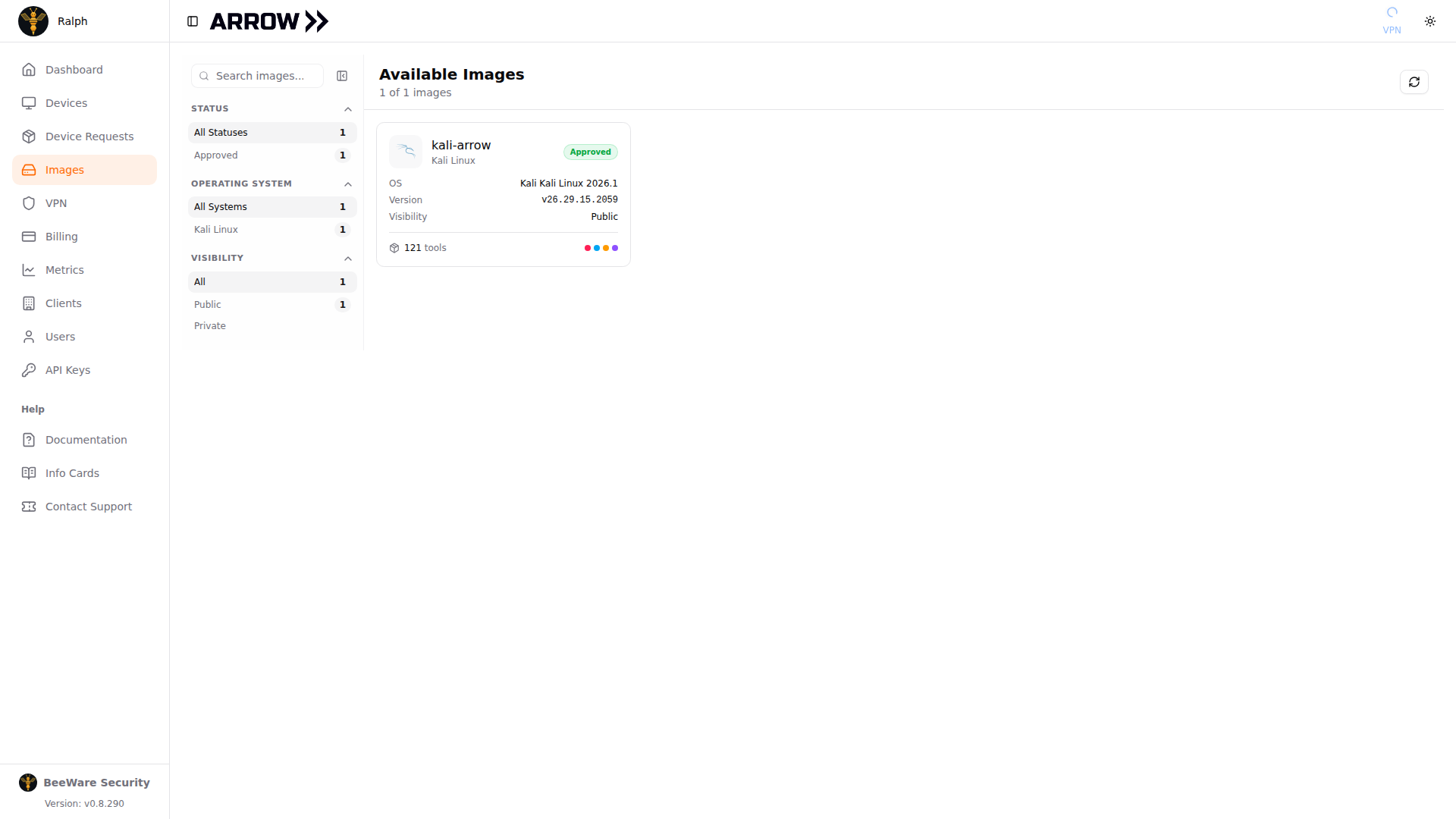The image size is (1456, 819).
Task: Click the 121 tools label
Action: [425, 248]
